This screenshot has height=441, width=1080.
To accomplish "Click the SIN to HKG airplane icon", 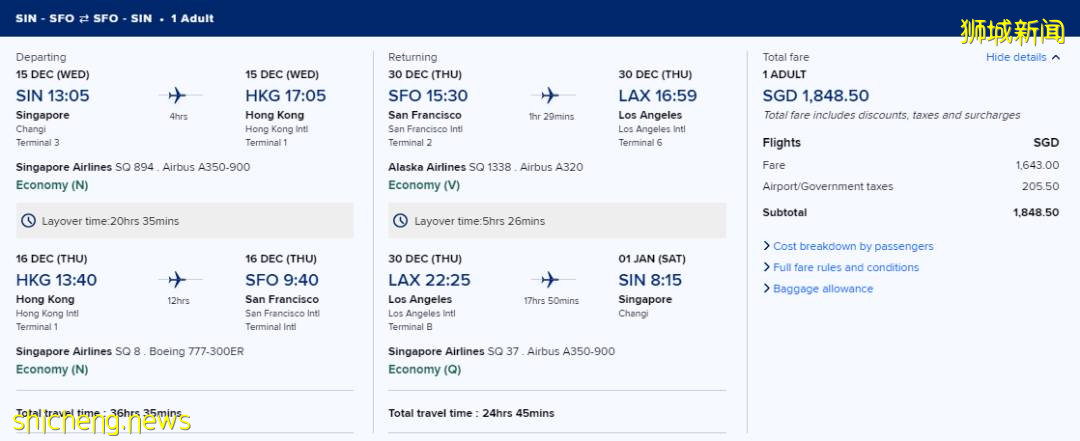I will [x=177, y=96].
